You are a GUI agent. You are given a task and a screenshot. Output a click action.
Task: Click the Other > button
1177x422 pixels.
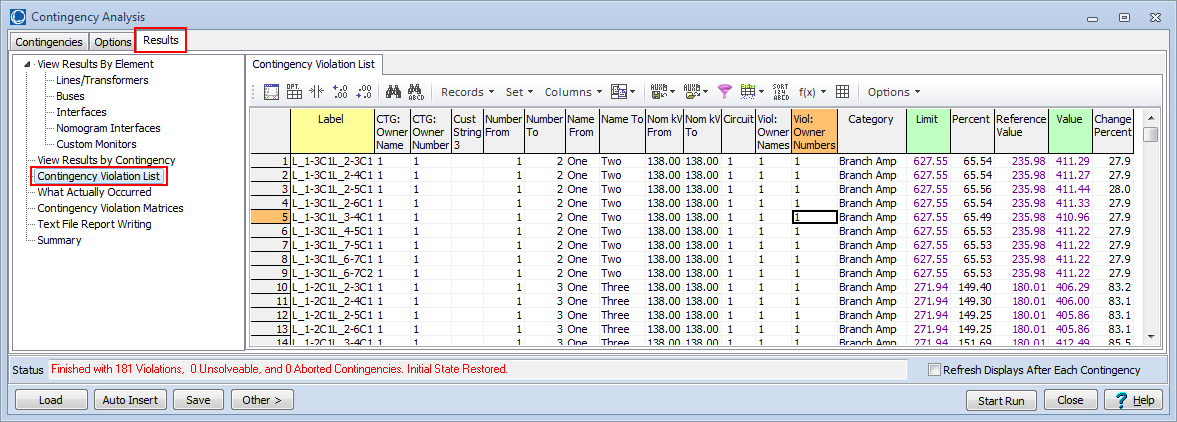(x=262, y=400)
